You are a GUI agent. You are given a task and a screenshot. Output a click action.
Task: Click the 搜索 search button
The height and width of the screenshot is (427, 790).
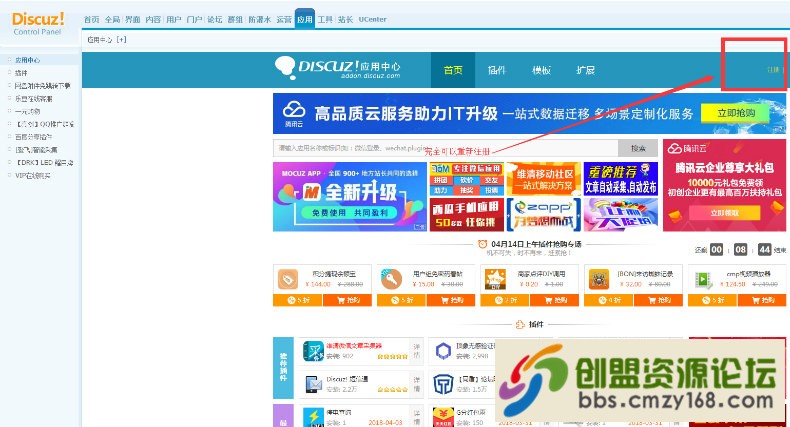click(x=638, y=148)
